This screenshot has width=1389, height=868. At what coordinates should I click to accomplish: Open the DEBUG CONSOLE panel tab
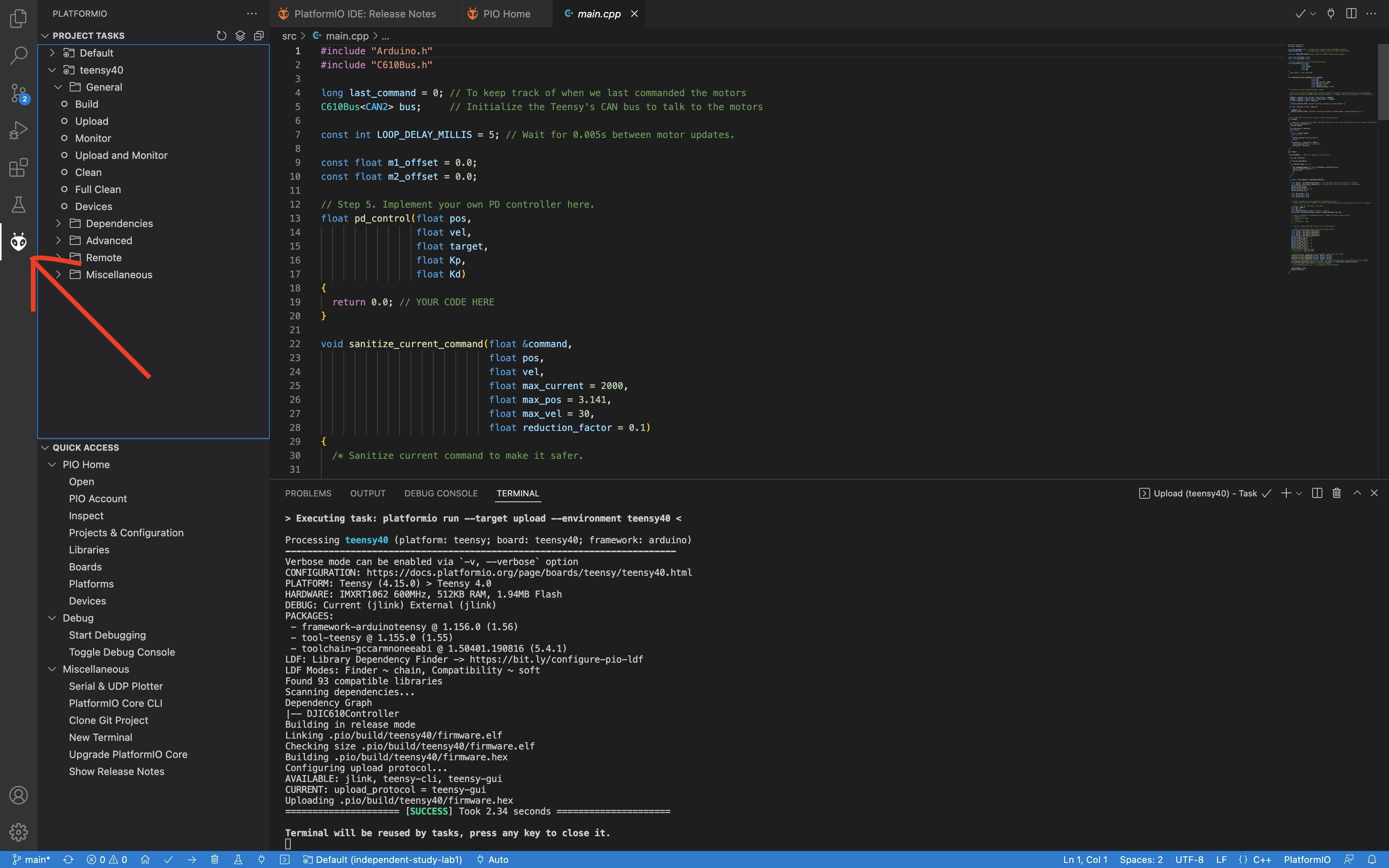[441, 493]
